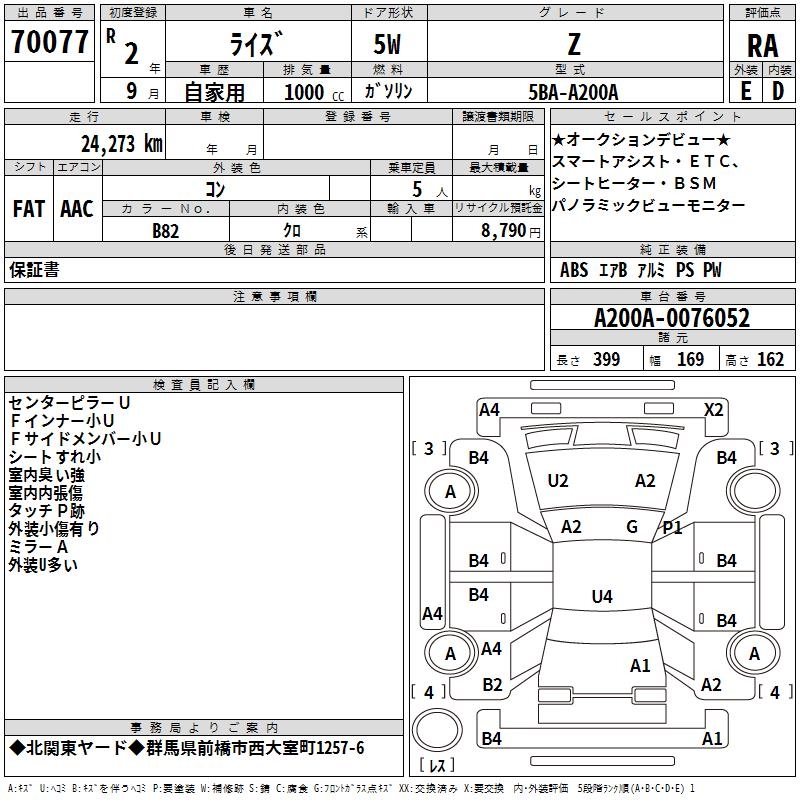The image size is (800, 800).
Task: Select the "G" windshield mark on the diagram
Action: (632, 527)
